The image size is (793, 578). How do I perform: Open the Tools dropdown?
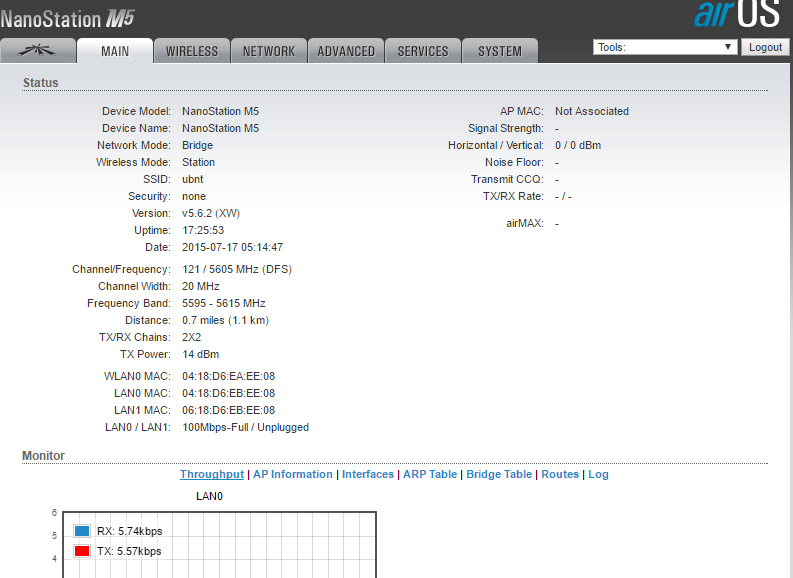coord(665,47)
